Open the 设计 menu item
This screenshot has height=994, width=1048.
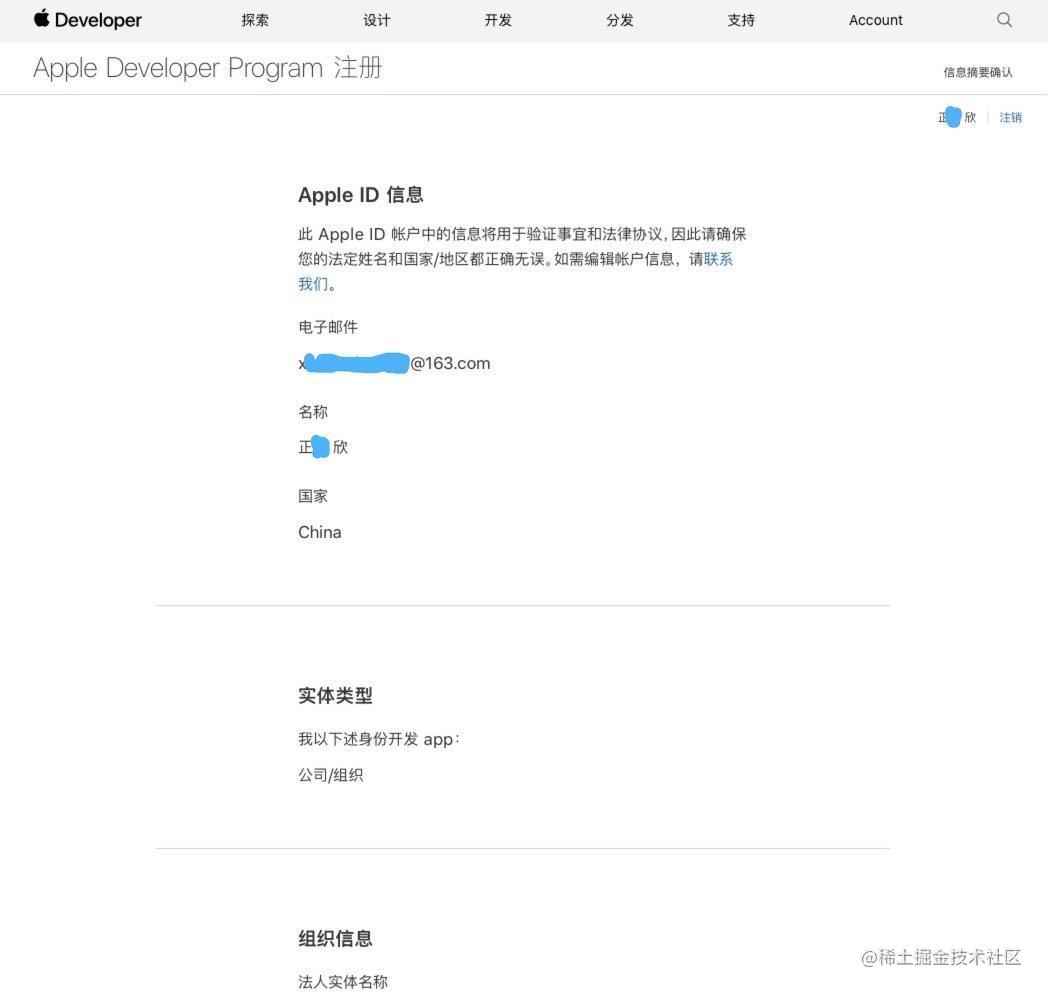[x=377, y=20]
